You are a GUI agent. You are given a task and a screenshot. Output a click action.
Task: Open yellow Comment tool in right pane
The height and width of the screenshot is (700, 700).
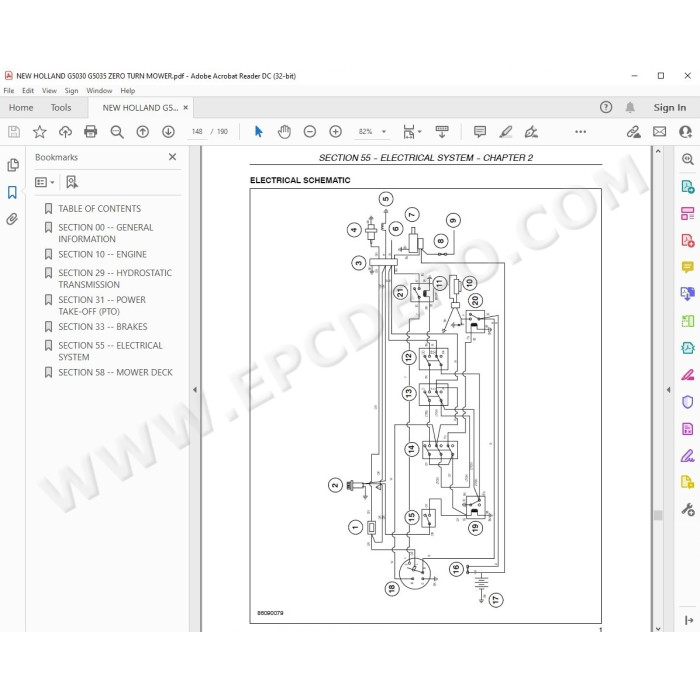pyautogui.click(x=688, y=267)
